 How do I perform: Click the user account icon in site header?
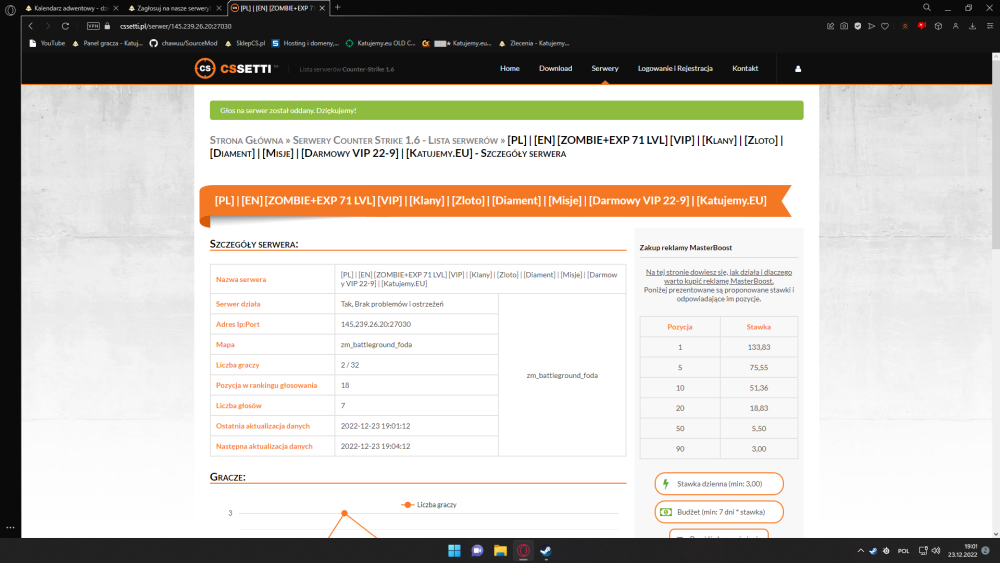(798, 69)
